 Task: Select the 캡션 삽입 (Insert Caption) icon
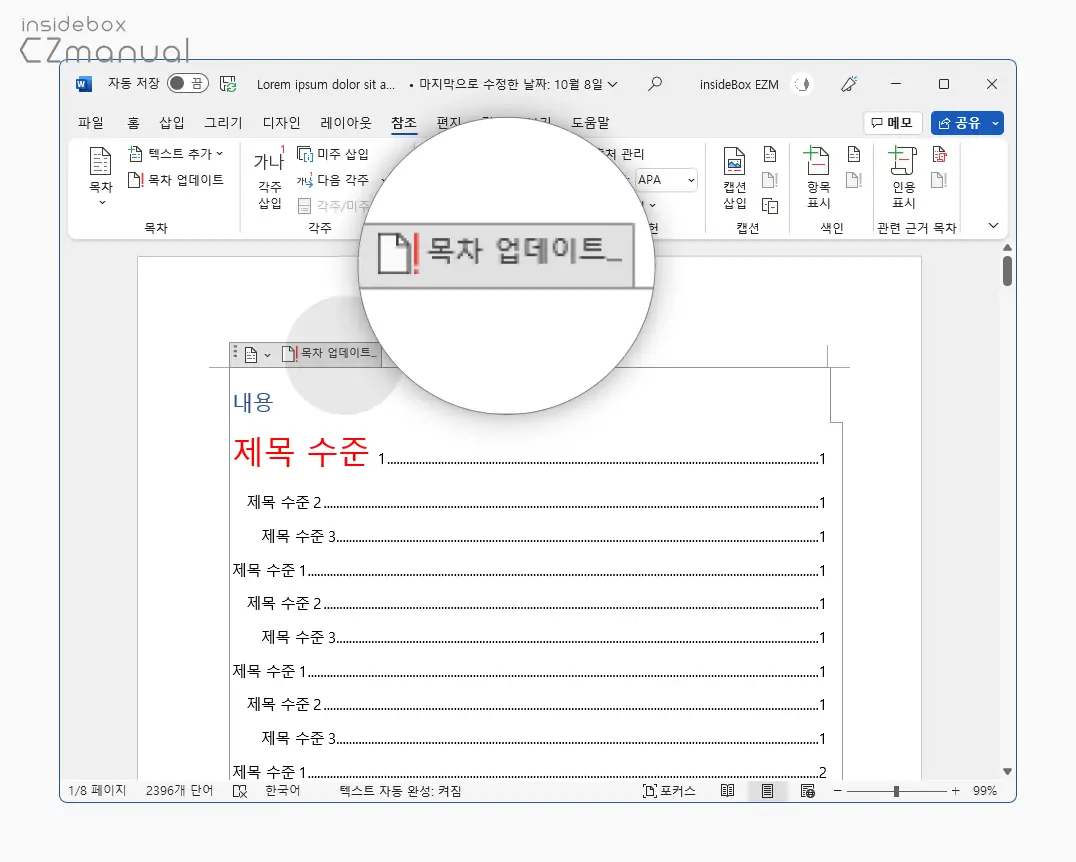735,175
